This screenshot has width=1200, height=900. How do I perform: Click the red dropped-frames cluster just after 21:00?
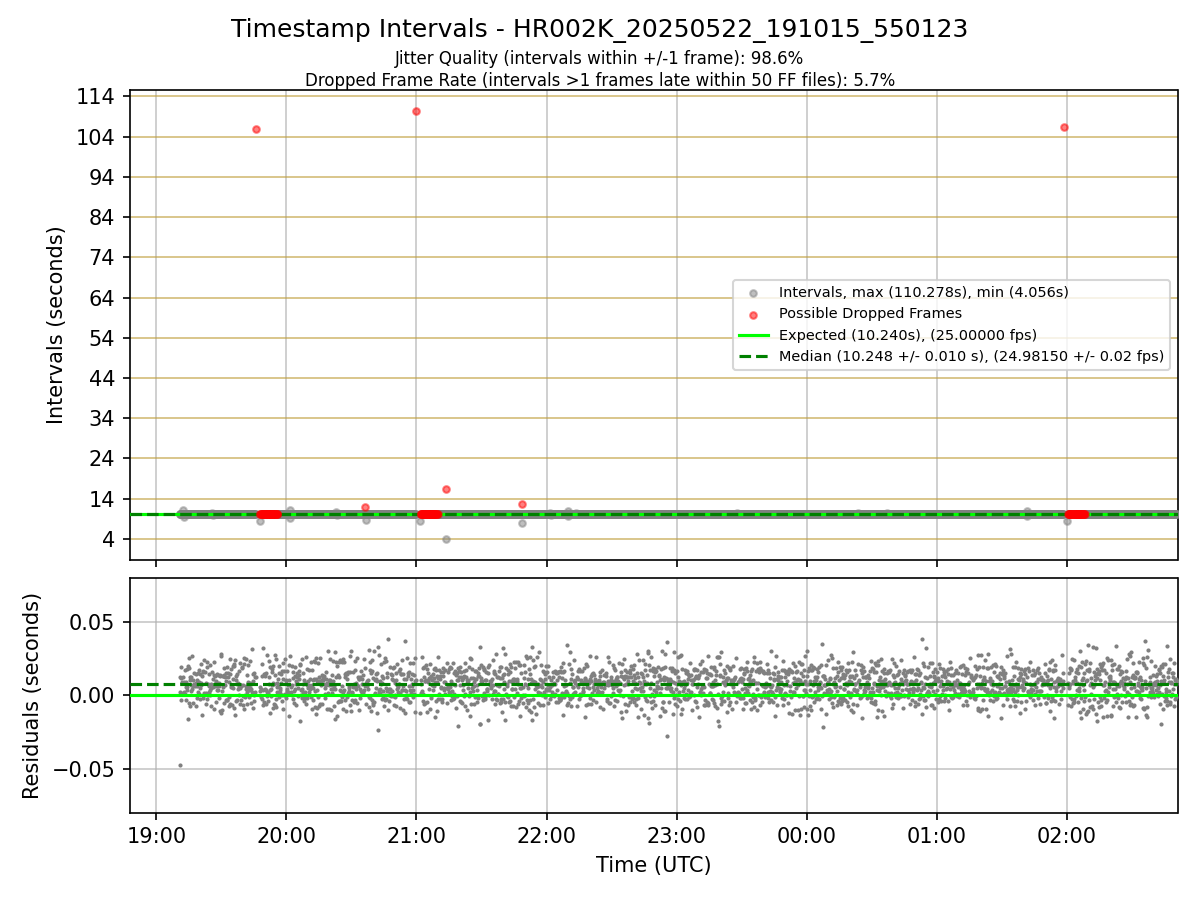pos(429,514)
